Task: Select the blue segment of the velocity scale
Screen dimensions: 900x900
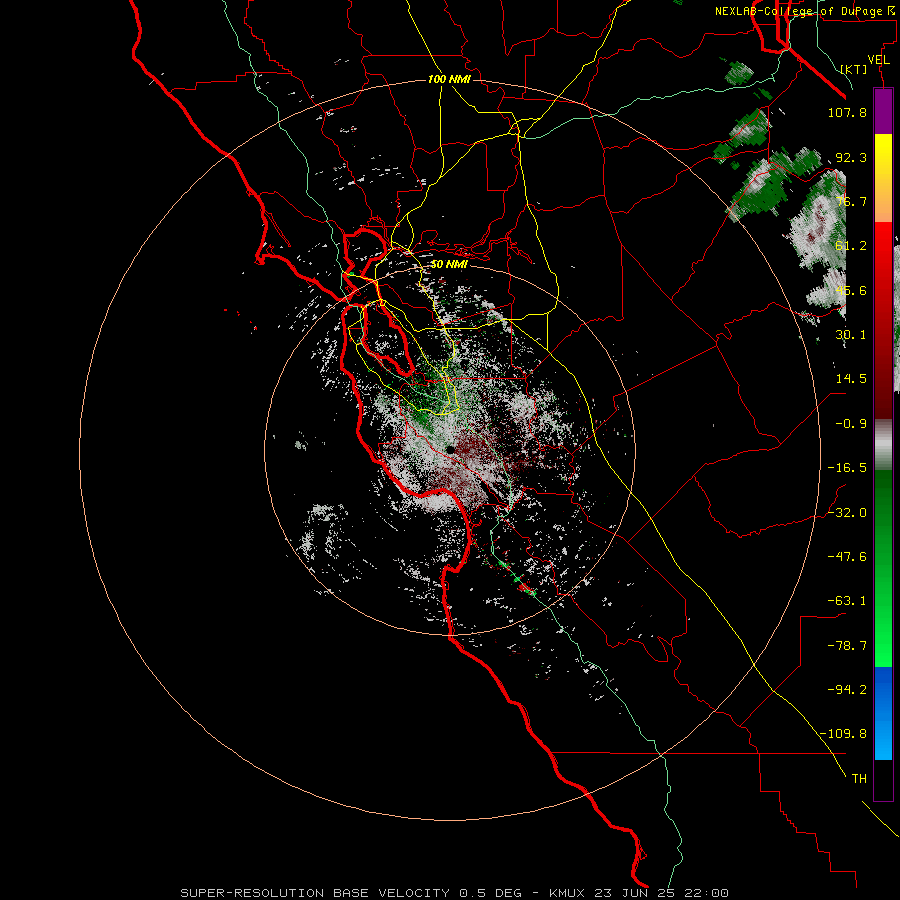Action: point(883,713)
